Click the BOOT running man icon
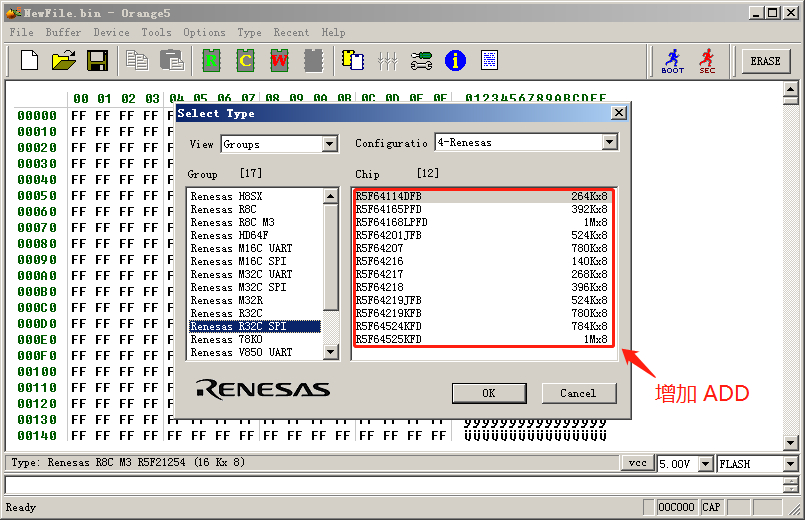The height and width of the screenshot is (520, 805). (x=673, y=61)
